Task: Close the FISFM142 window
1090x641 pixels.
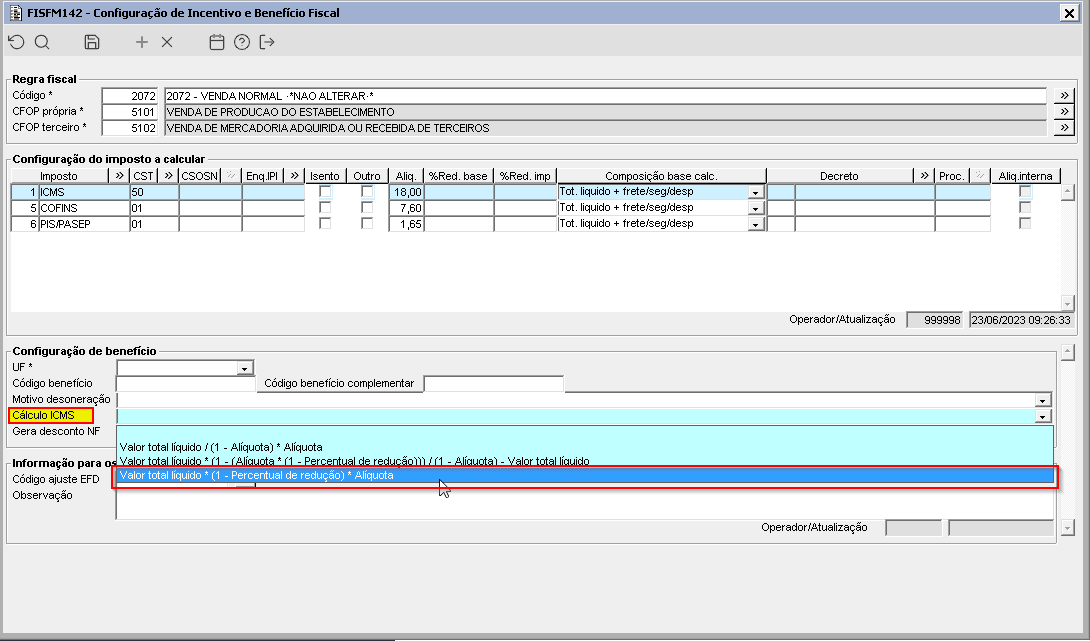Action: pyautogui.click(x=1069, y=13)
